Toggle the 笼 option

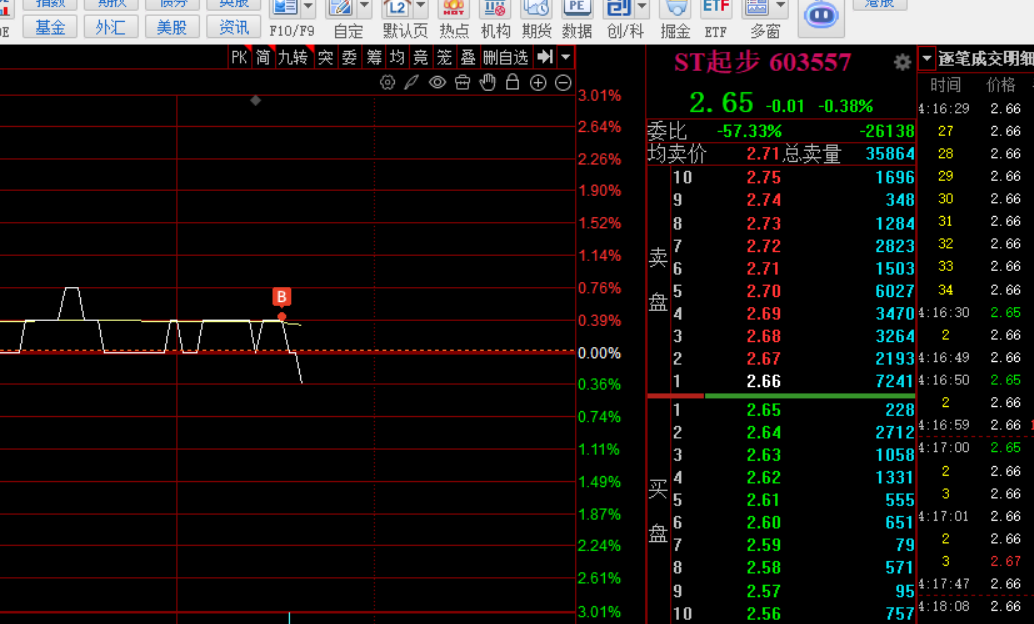click(x=444, y=58)
